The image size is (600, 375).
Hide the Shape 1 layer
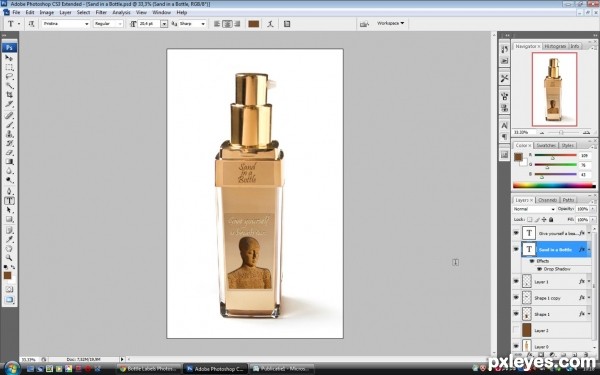(516, 314)
